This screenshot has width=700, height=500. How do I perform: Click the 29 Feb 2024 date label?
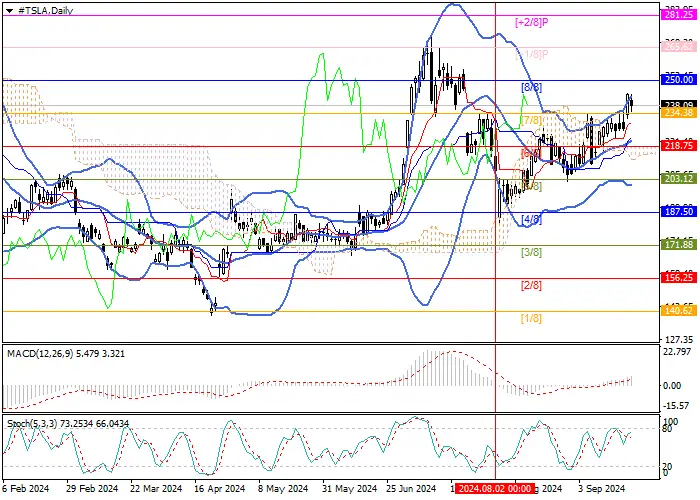click(x=92, y=489)
